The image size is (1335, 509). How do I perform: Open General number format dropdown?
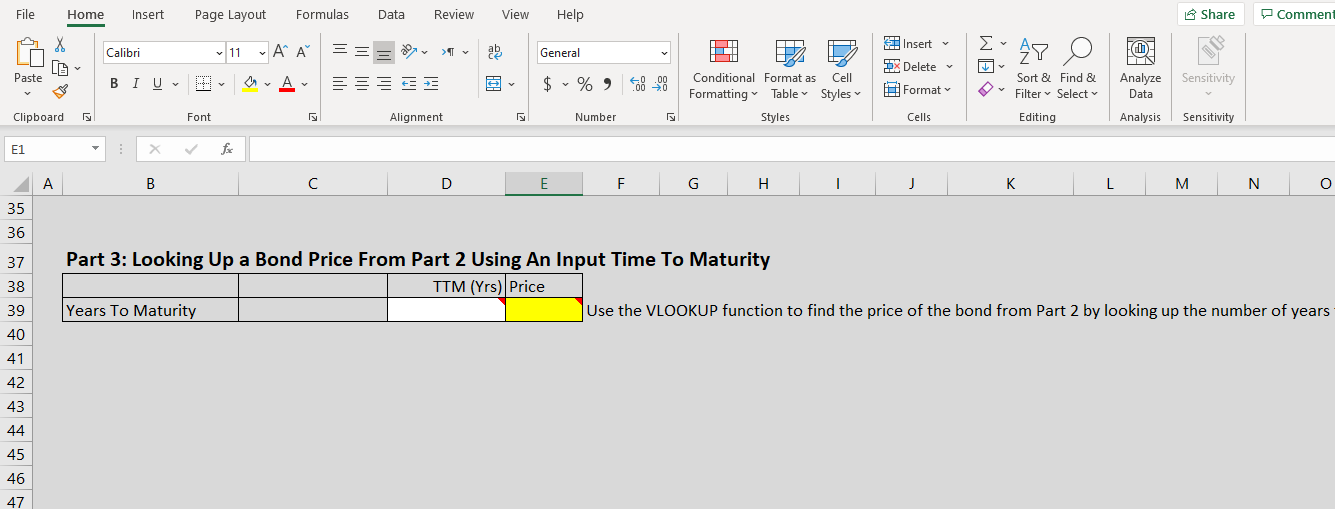(x=664, y=52)
